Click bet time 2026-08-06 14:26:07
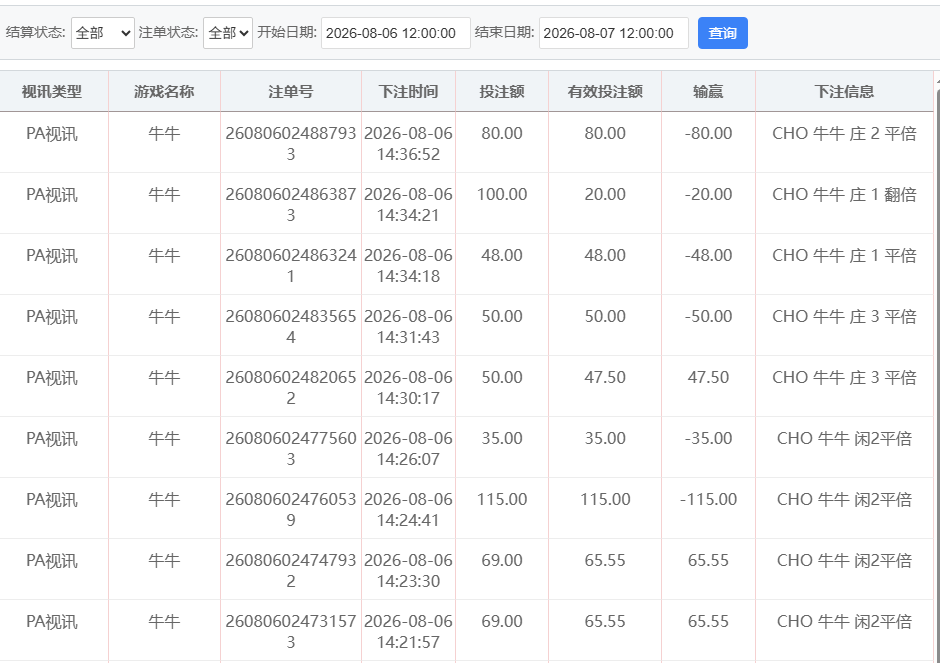This screenshot has height=663, width=940. point(408,449)
